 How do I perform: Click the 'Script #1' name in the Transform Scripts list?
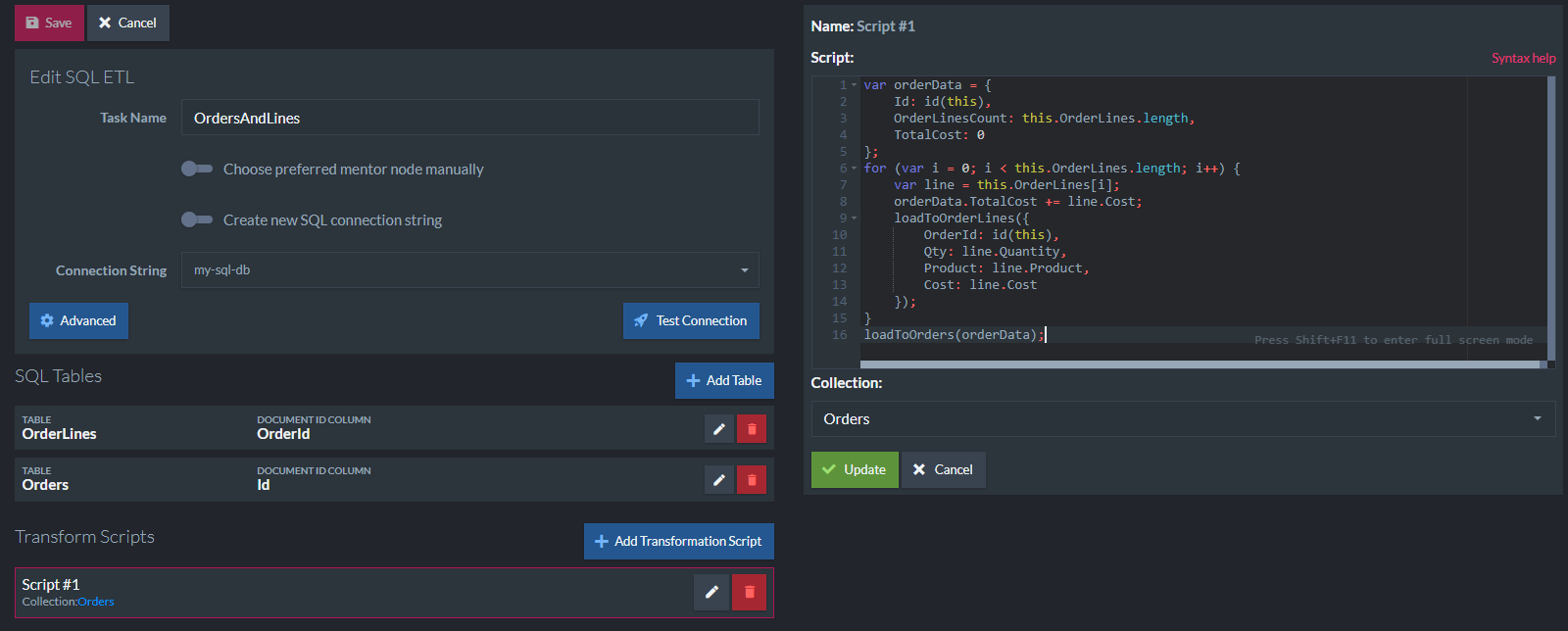51,584
